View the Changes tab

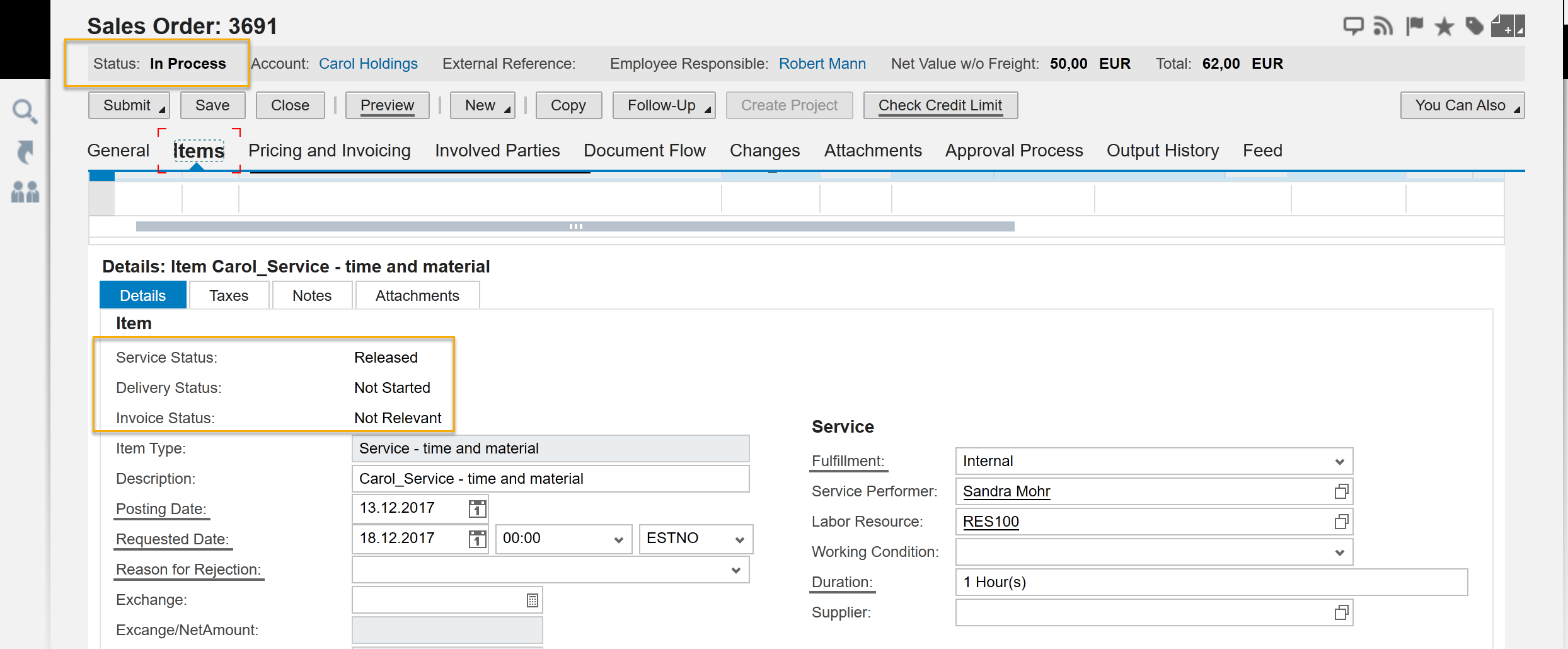(764, 151)
